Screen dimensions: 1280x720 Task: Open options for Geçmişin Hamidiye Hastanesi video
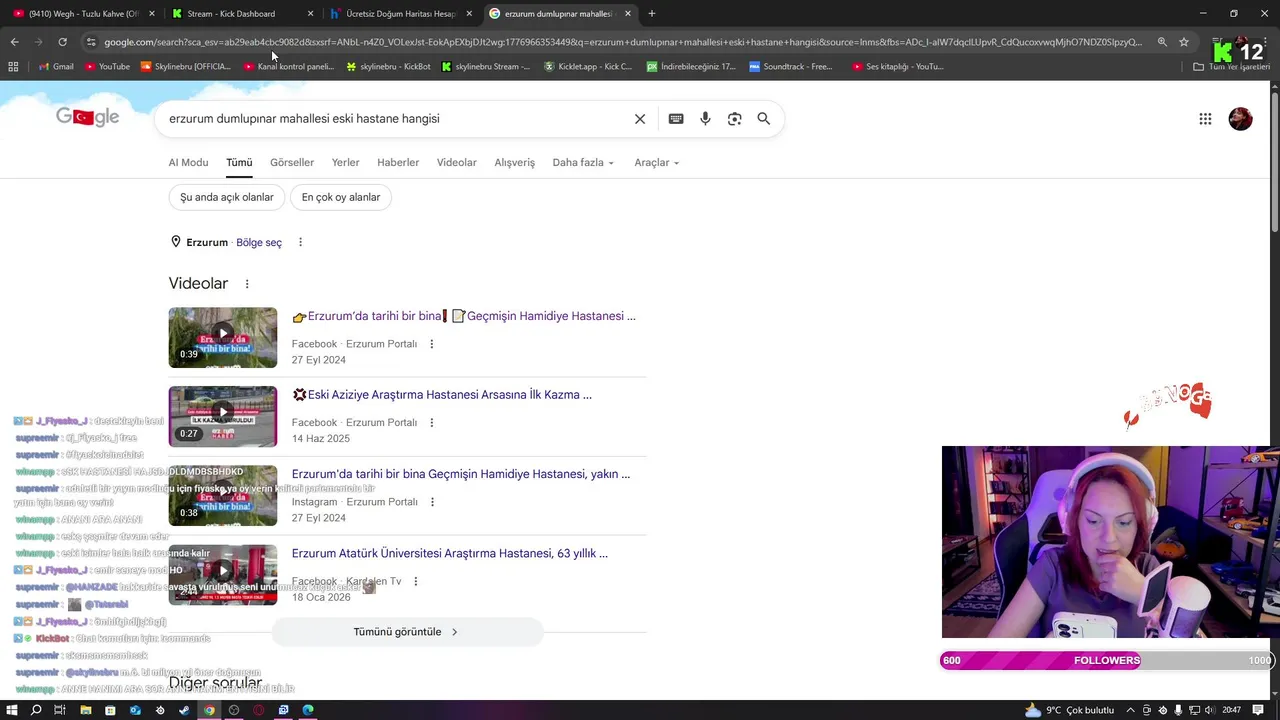pyautogui.click(x=432, y=344)
